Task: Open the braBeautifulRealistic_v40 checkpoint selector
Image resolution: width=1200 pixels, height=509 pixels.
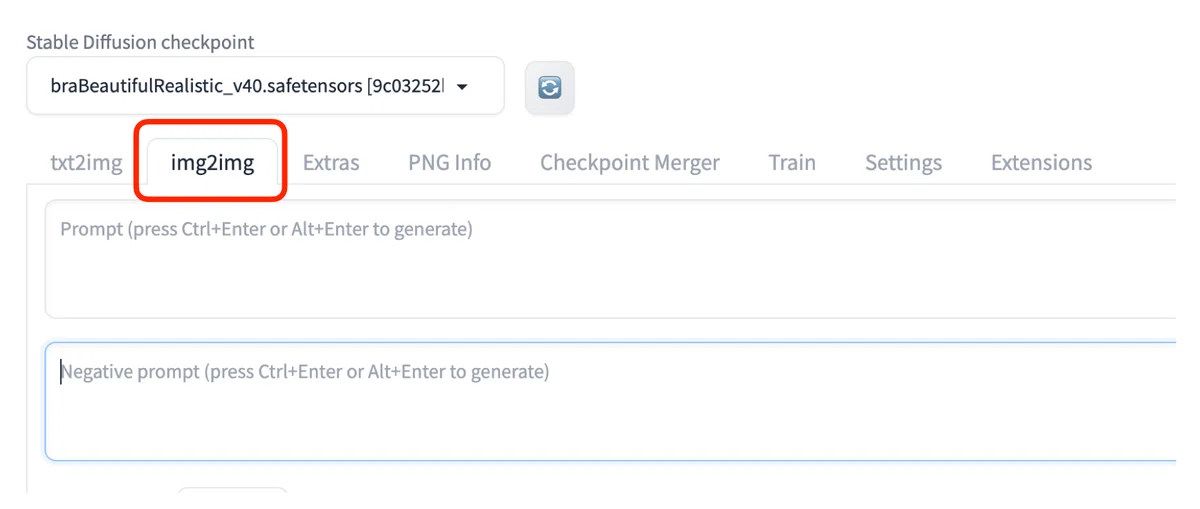Action: [265, 86]
